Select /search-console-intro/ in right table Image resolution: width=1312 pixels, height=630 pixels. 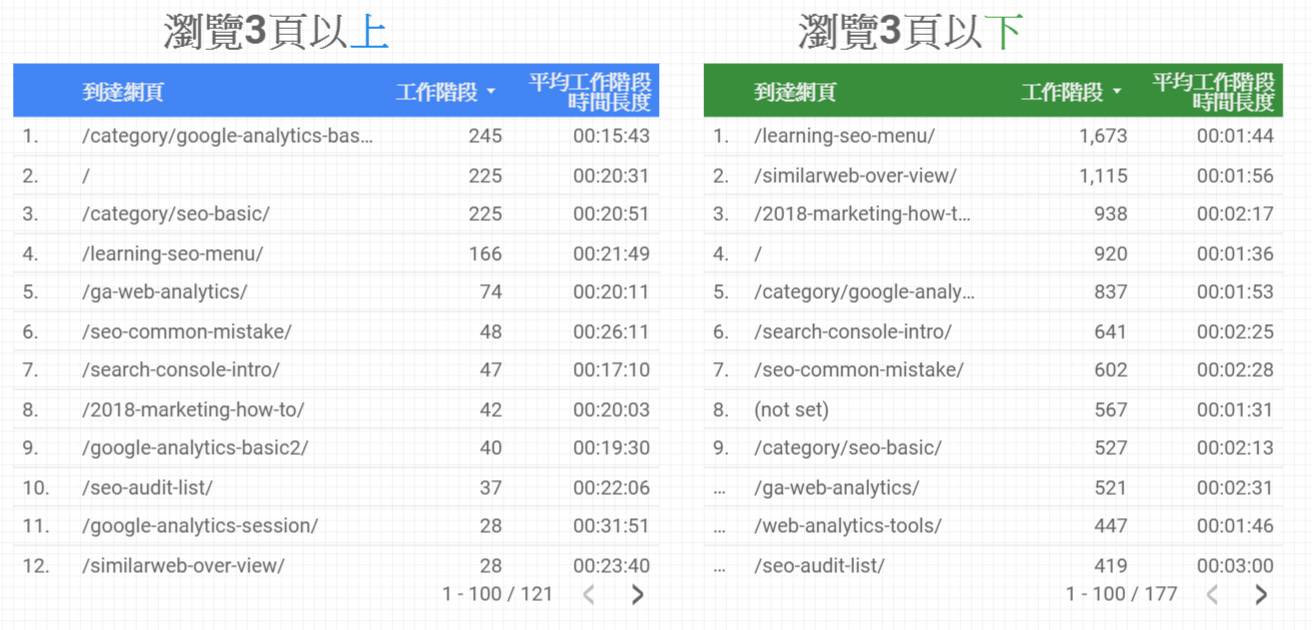pos(853,332)
